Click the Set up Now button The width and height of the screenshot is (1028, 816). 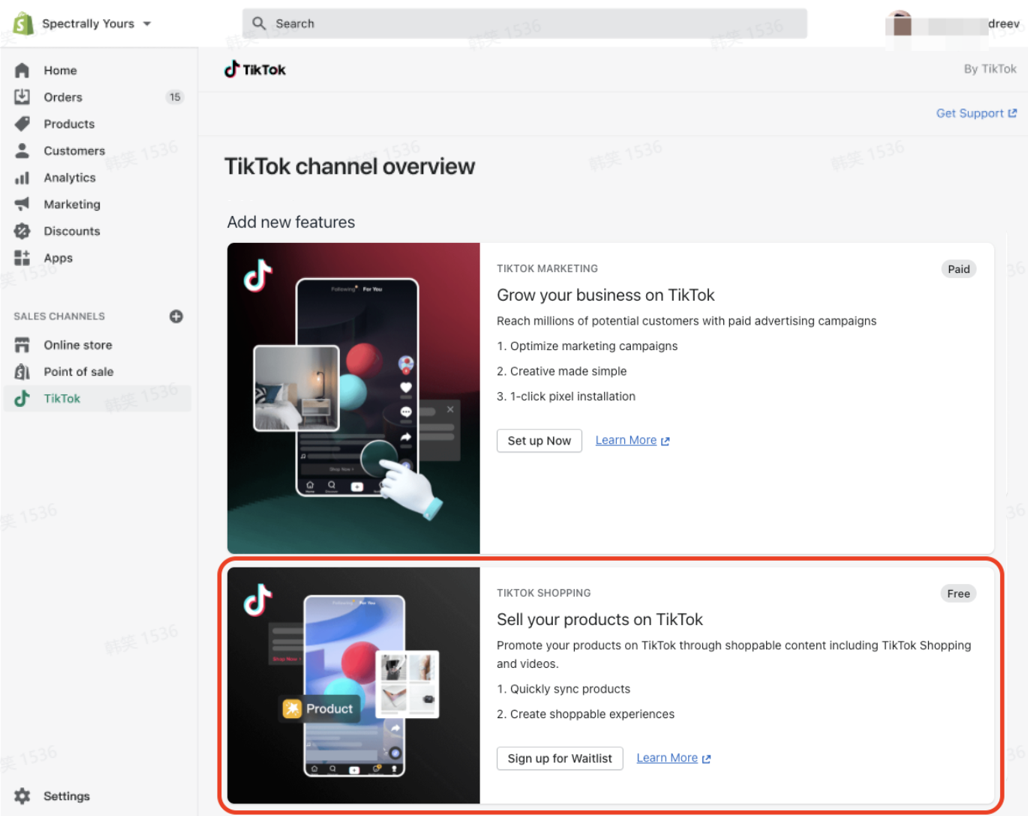pyautogui.click(x=539, y=441)
